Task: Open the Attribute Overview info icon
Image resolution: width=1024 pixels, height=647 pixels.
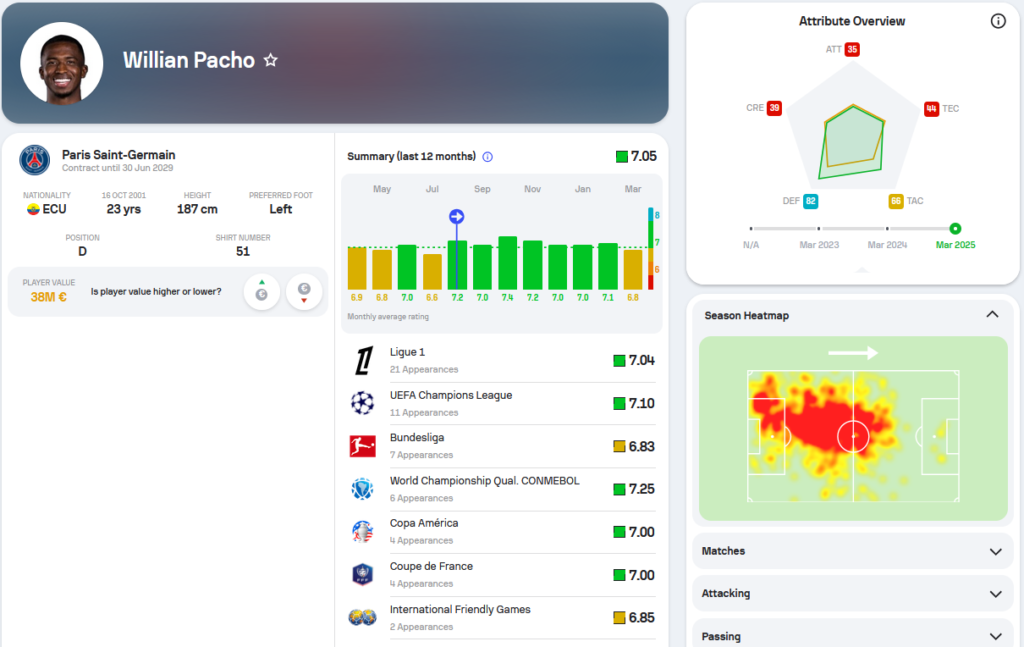Action: (x=997, y=21)
